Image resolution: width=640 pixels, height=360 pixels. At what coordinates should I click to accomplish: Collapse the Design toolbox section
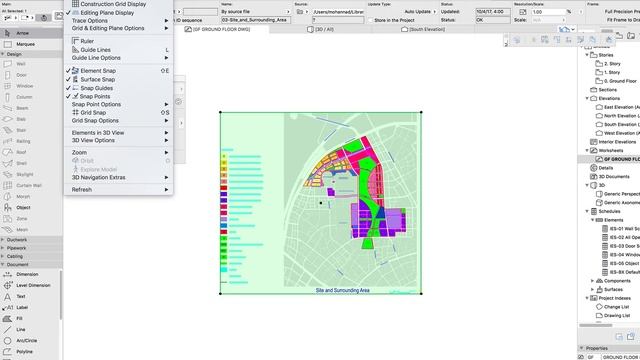[3, 54]
